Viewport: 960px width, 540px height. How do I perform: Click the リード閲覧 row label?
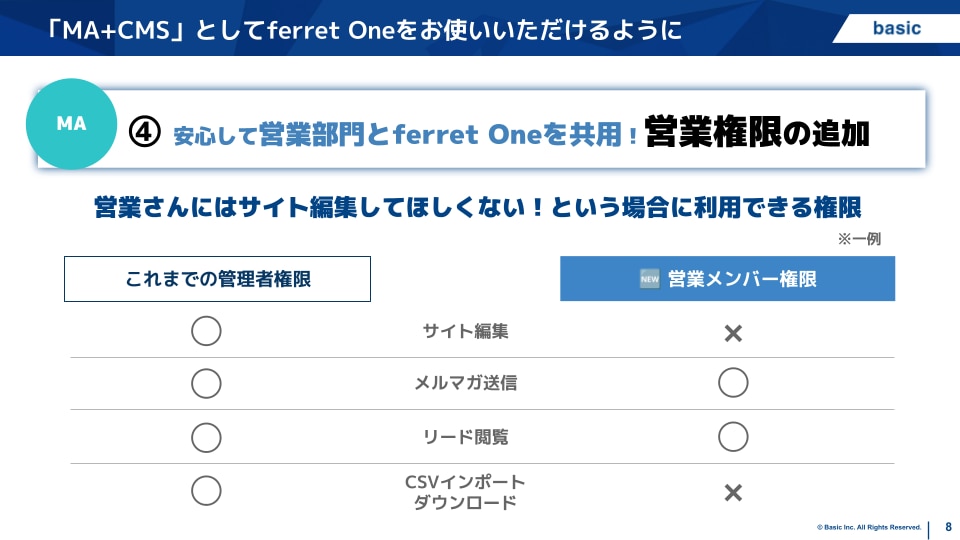466,437
